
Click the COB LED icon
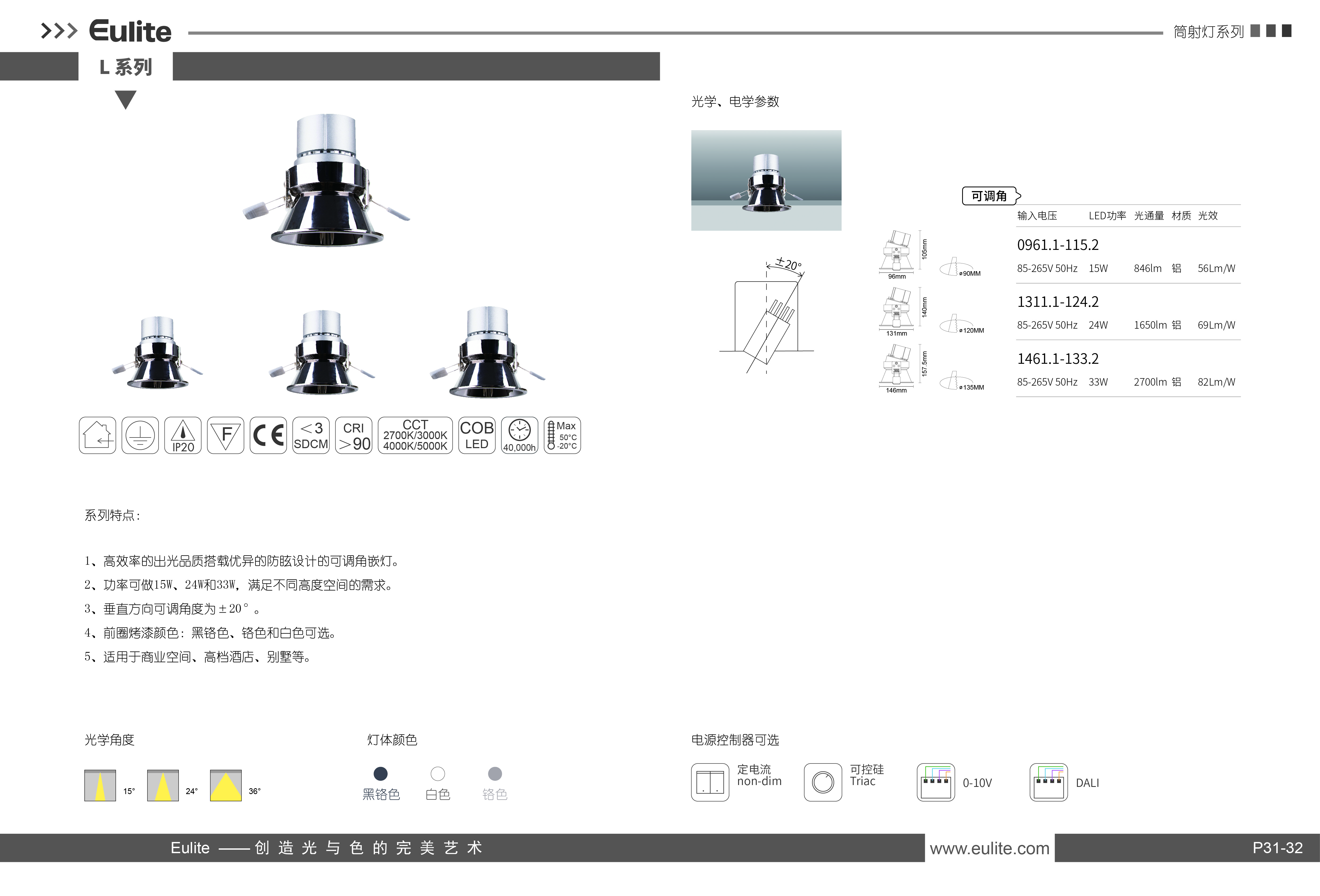click(477, 435)
